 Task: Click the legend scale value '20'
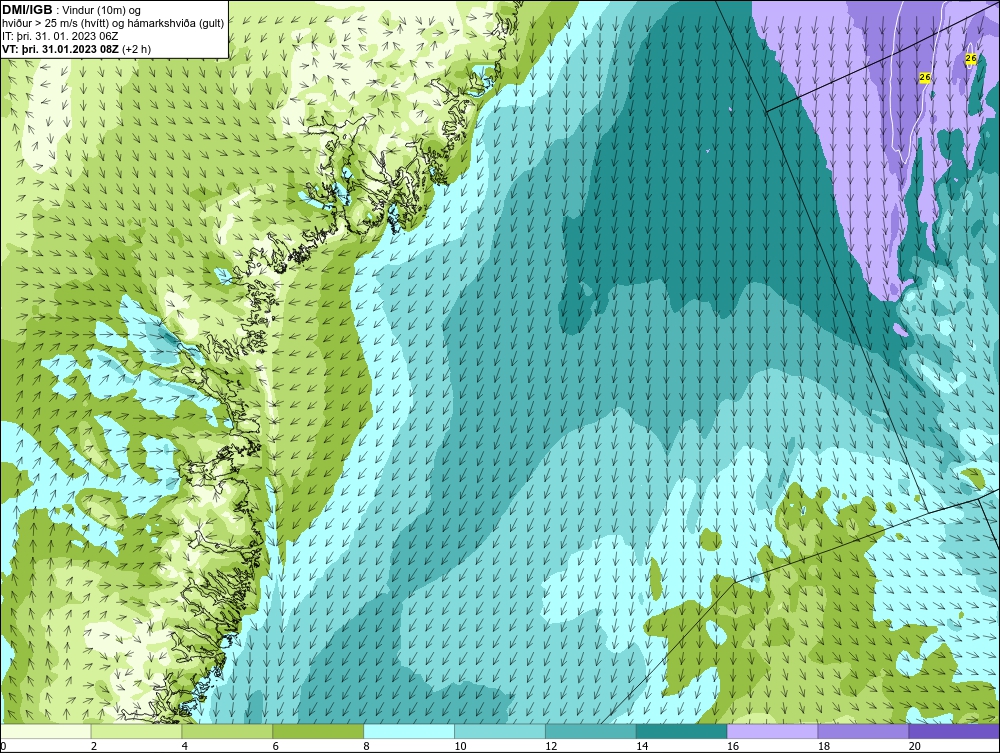coord(914,746)
